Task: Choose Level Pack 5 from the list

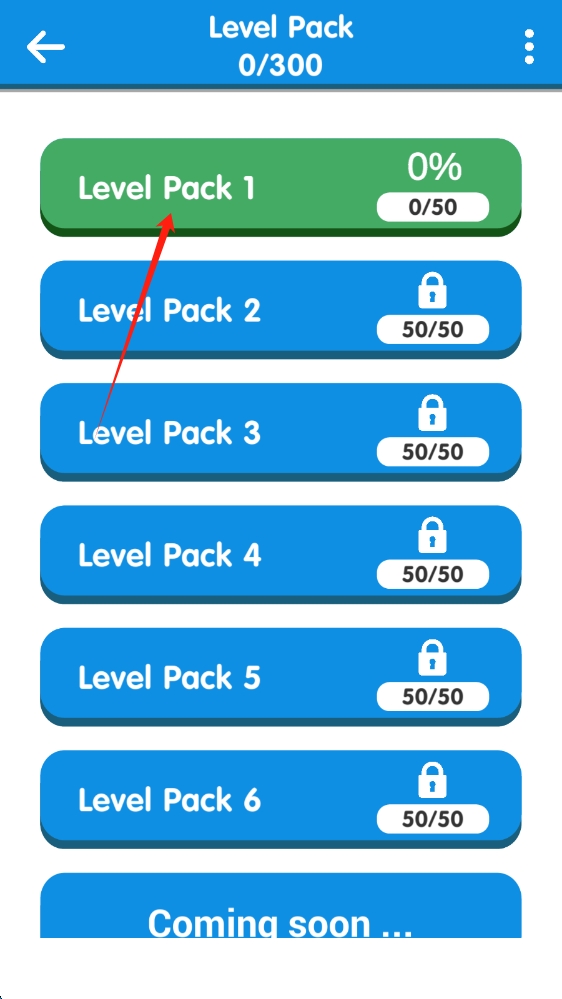Action: 281,677
